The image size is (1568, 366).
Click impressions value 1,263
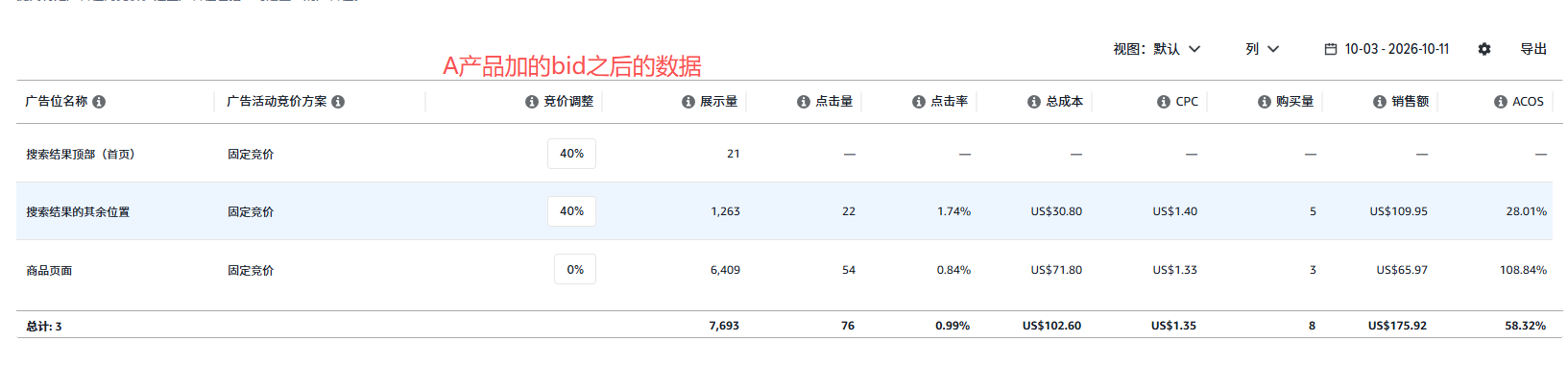click(725, 211)
